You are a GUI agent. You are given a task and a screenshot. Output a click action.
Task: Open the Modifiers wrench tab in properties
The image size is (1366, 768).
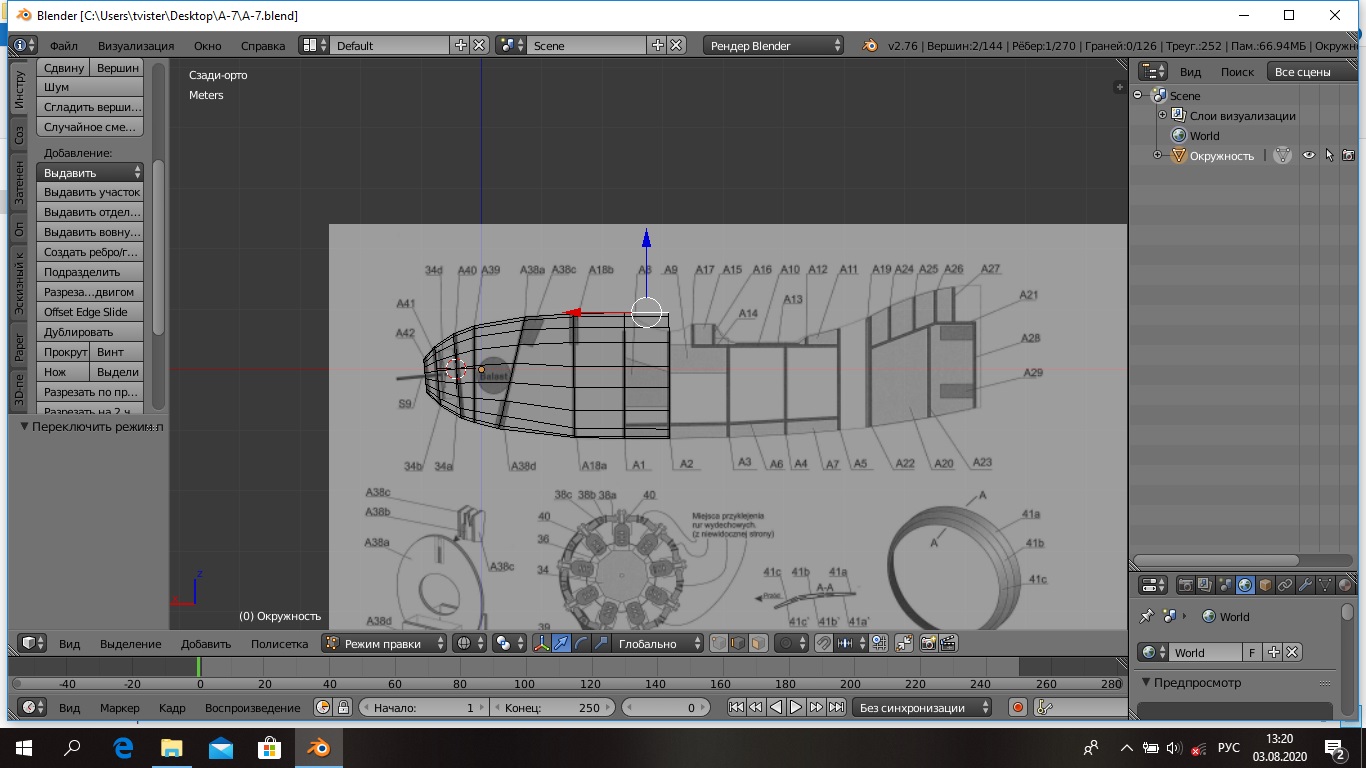1305,585
